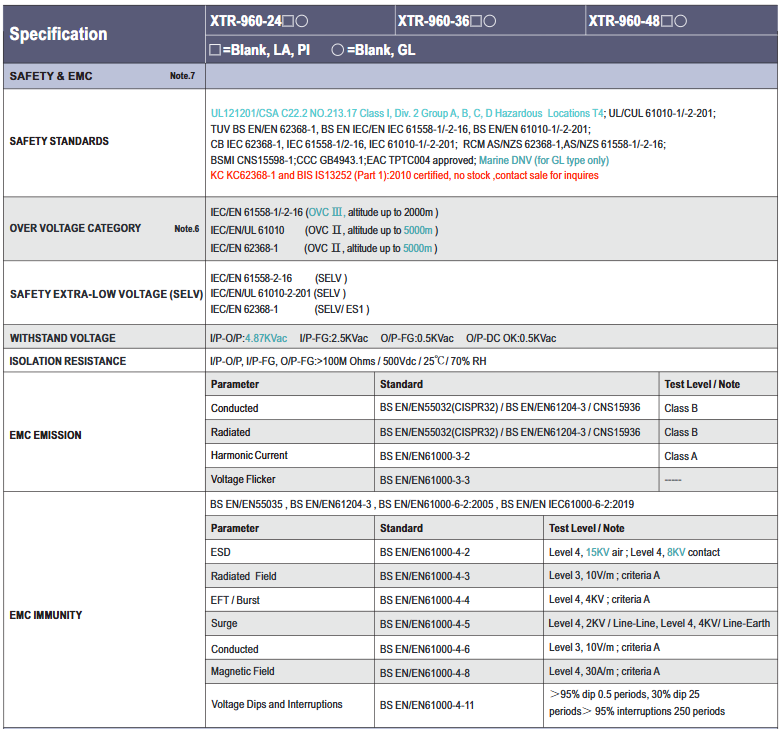
Task: Click the Note.6 reference
Action: click(187, 229)
